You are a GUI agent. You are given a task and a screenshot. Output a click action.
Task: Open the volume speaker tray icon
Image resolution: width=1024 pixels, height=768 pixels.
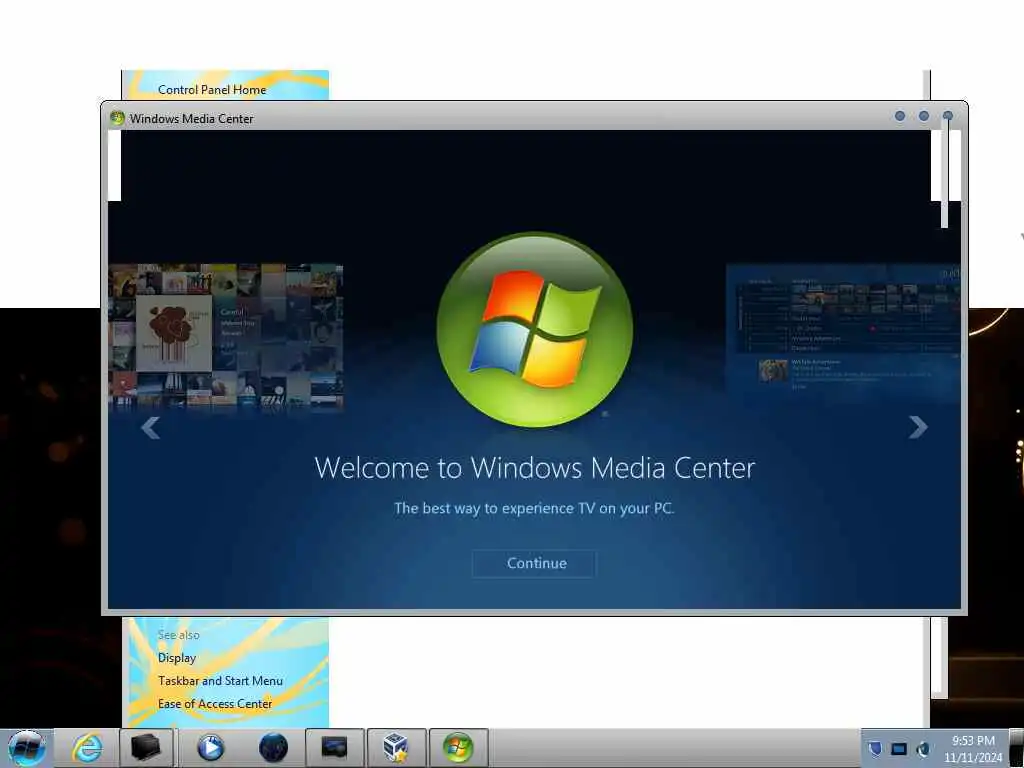923,749
